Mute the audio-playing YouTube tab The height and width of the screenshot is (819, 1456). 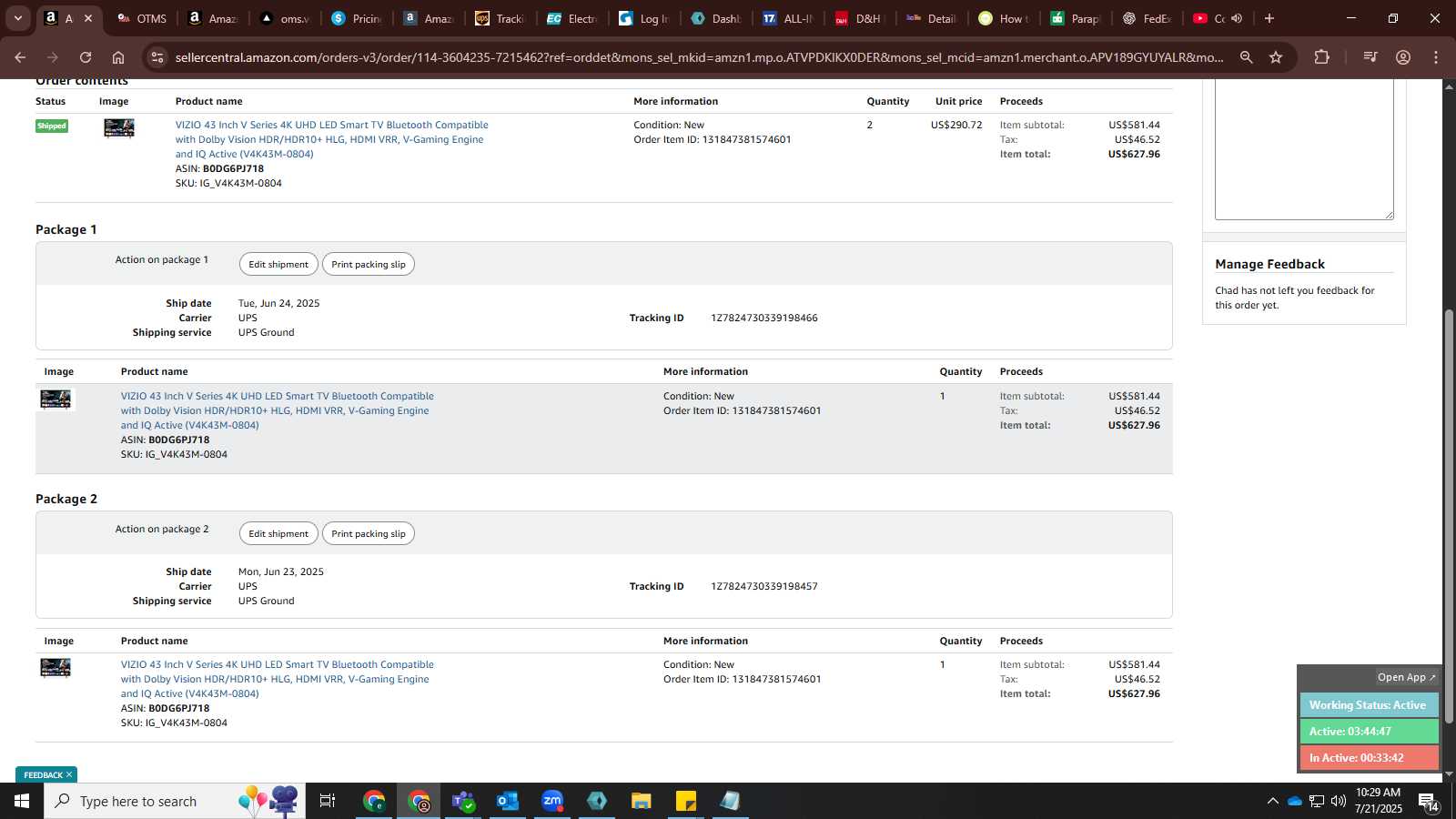1237,18
